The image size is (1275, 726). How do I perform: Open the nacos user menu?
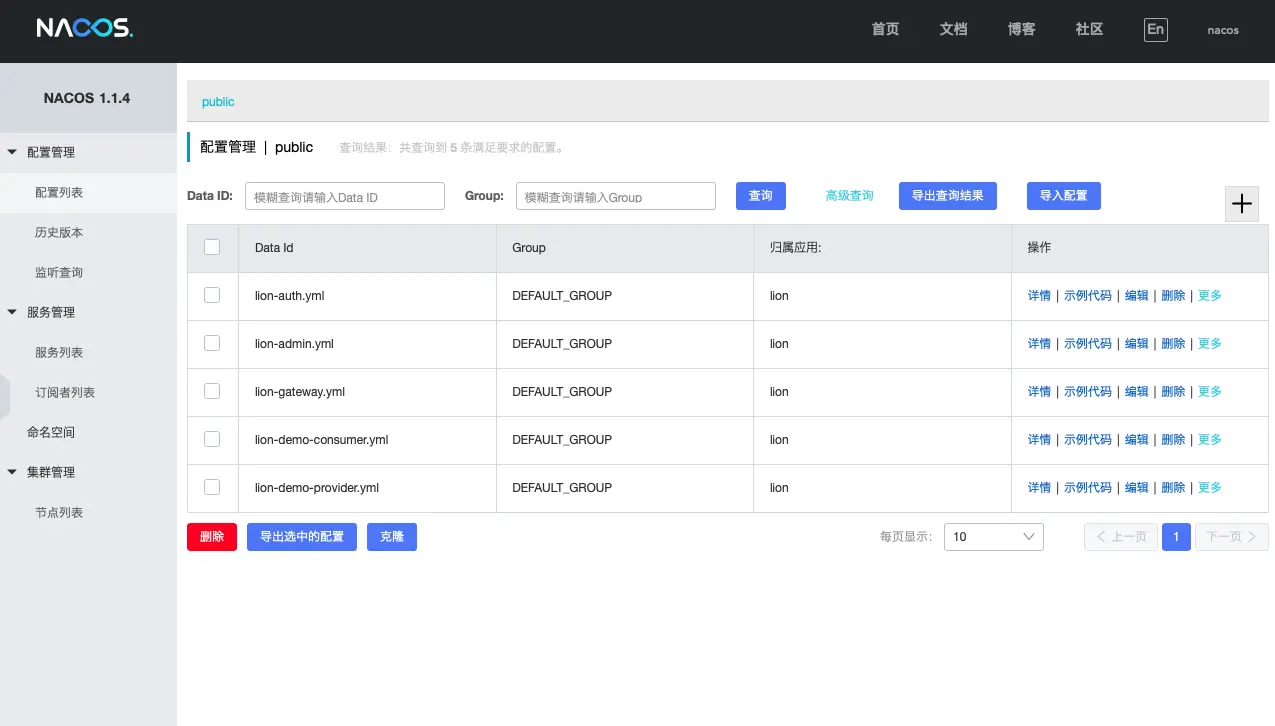point(1223,30)
